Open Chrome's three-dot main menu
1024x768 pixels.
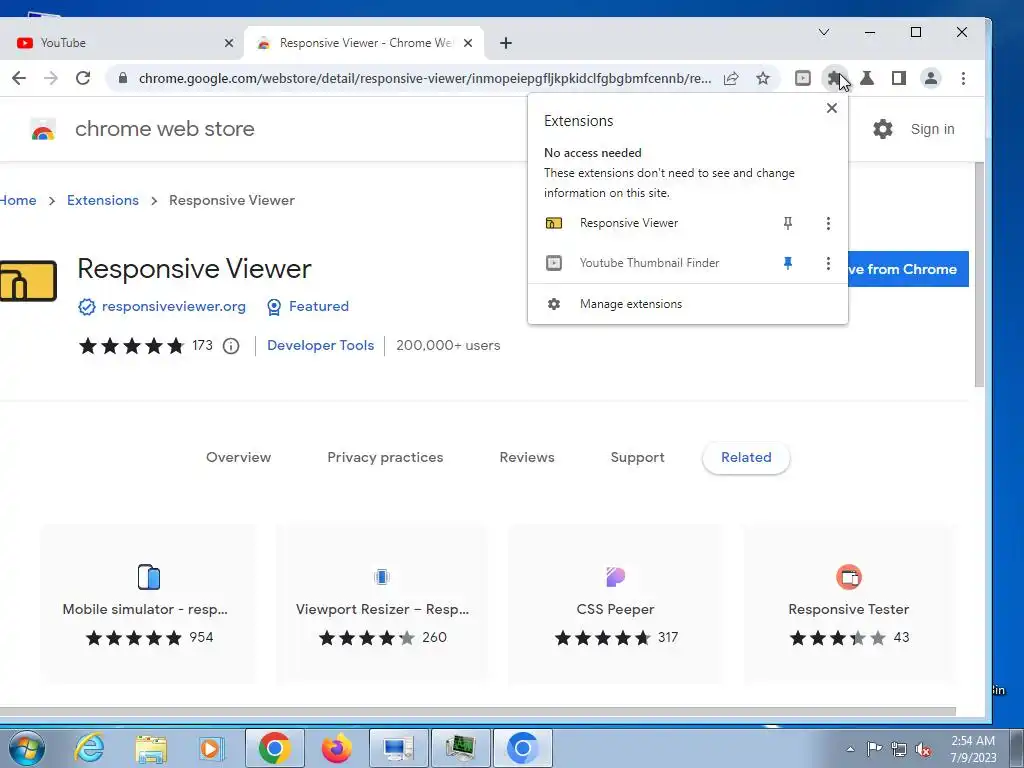tap(963, 78)
